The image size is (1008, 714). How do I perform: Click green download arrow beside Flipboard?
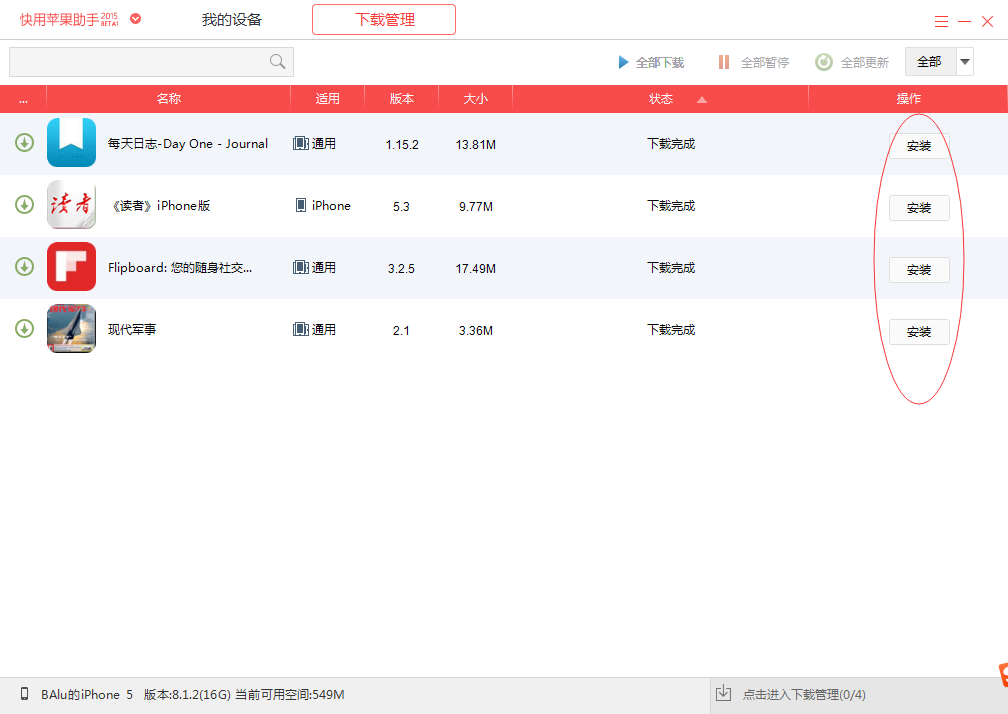(24, 267)
